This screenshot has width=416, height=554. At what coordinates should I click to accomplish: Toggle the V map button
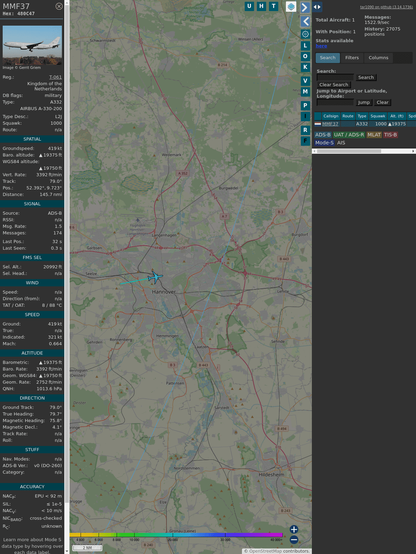305,81
